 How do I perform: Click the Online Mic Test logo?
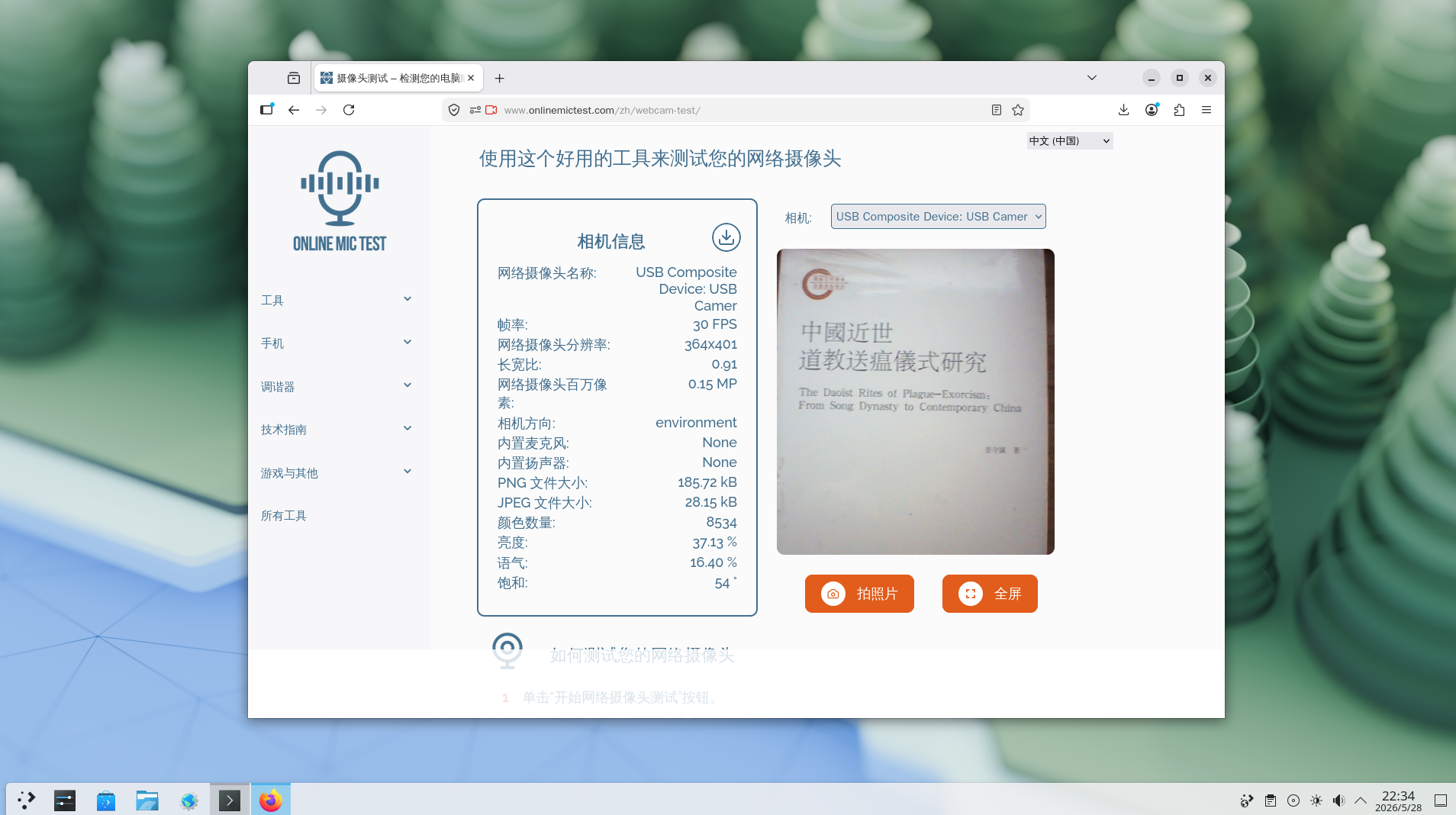coord(340,201)
